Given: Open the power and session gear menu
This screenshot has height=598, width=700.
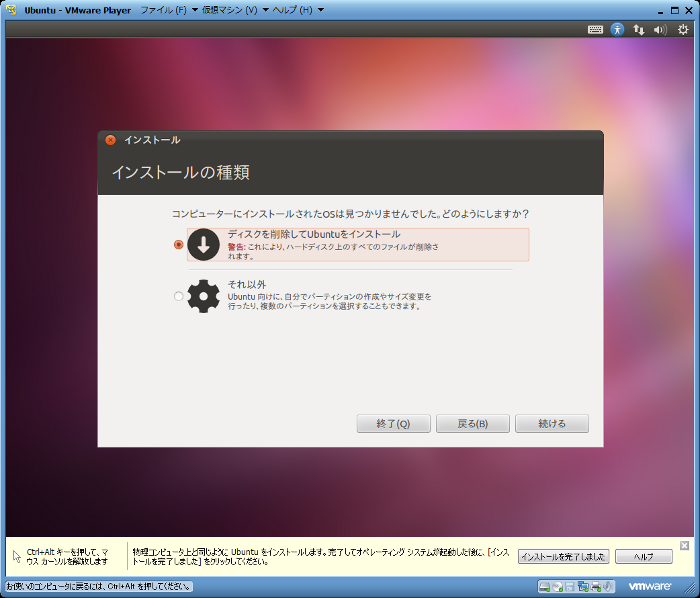Looking at the screenshot, I should pyautogui.click(x=683, y=29).
